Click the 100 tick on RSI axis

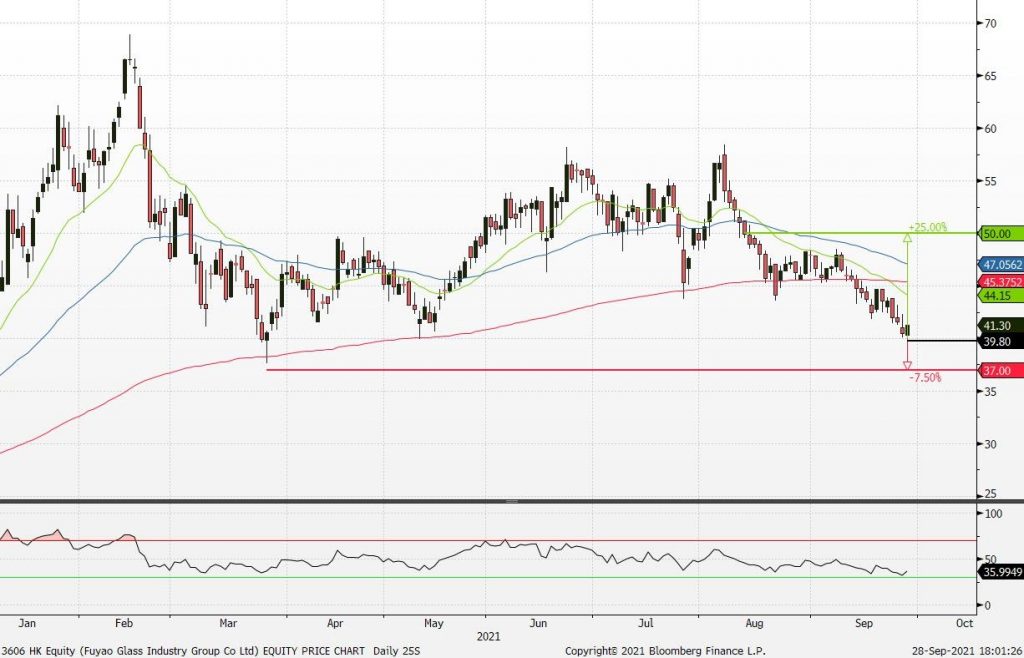click(993, 514)
